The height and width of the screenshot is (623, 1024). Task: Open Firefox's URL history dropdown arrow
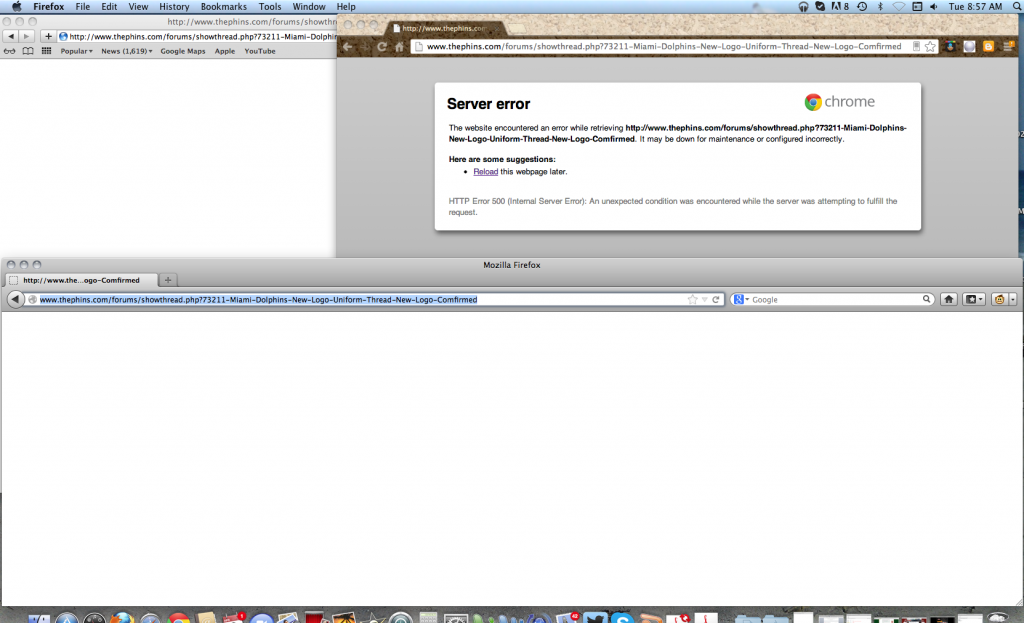pyautogui.click(x=705, y=300)
